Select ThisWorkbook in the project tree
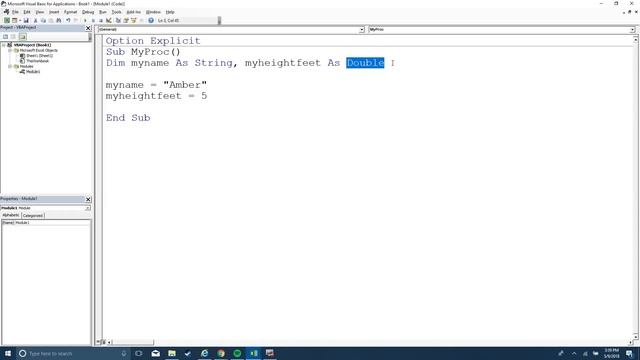The width and height of the screenshot is (640, 360). coord(38,61)
